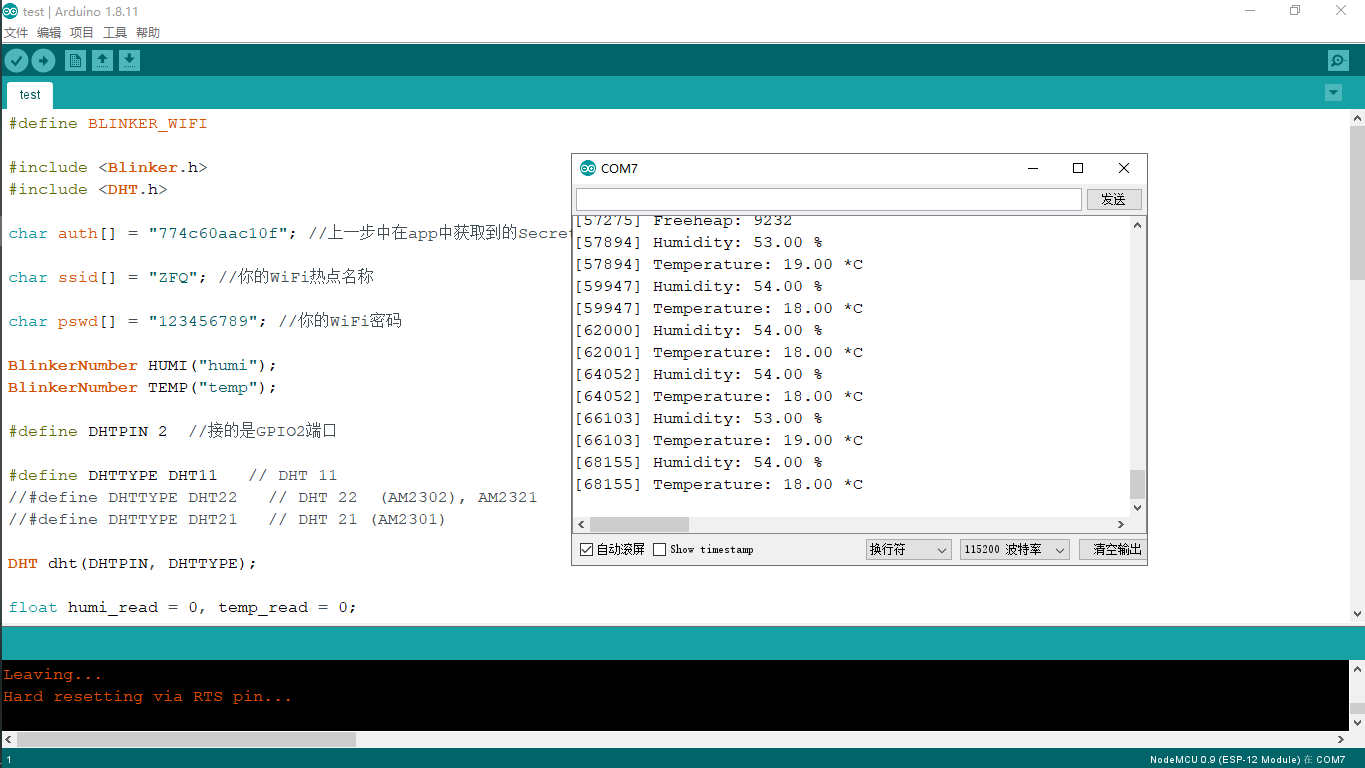Image resolution: width=1365 pixels, height=768 pixels.
Task: Open a sketch using the Open arrow-up icon
Action: (102, 61)
